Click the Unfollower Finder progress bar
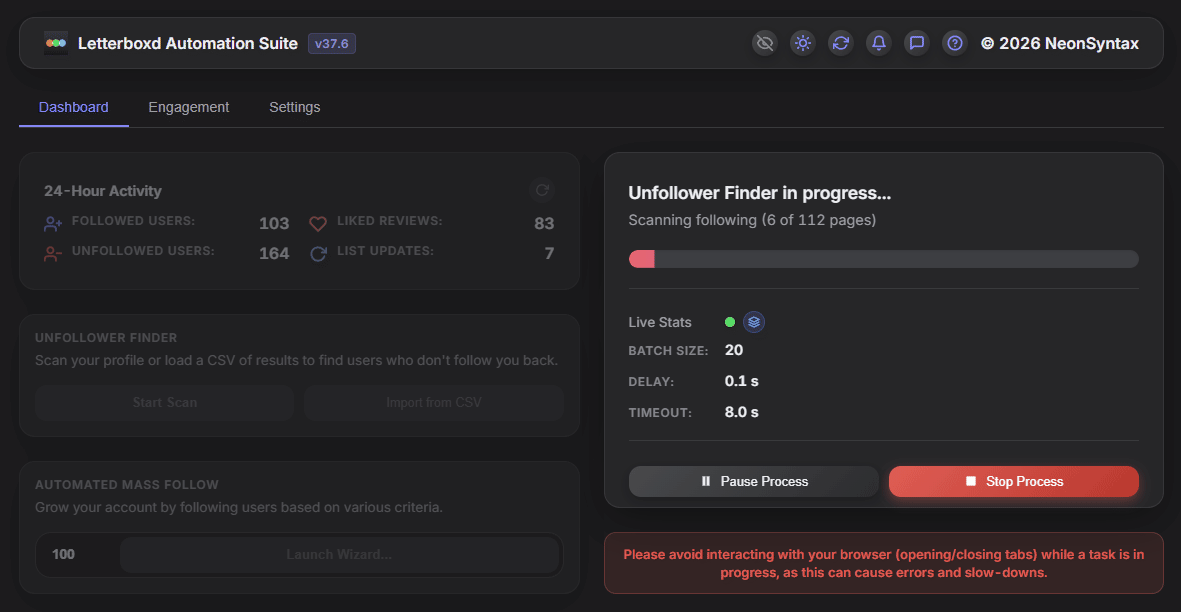The width and height of the screenshot is (1181, 612). pos(883,259)
